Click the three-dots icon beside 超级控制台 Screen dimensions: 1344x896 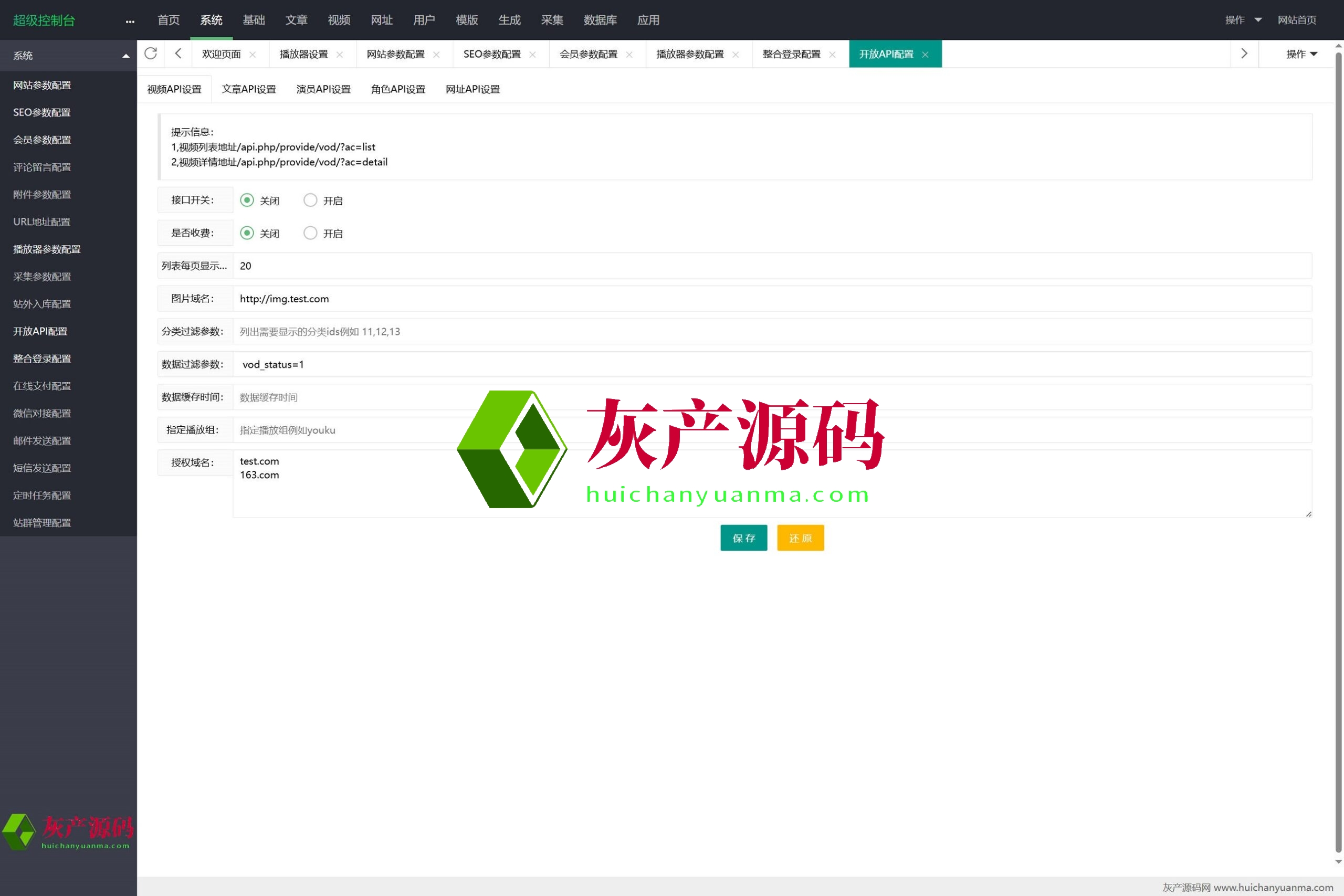pyautogui.click(x=130, y=21)
